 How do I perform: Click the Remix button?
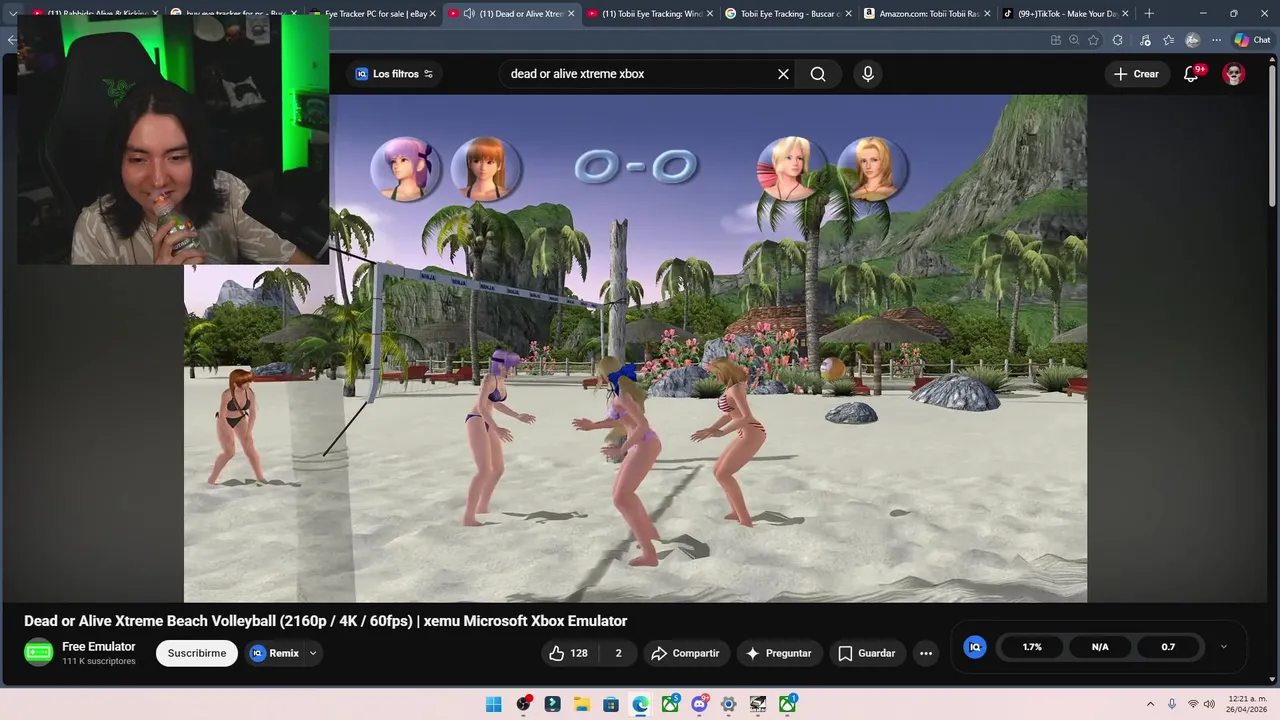tap(275, 653)
